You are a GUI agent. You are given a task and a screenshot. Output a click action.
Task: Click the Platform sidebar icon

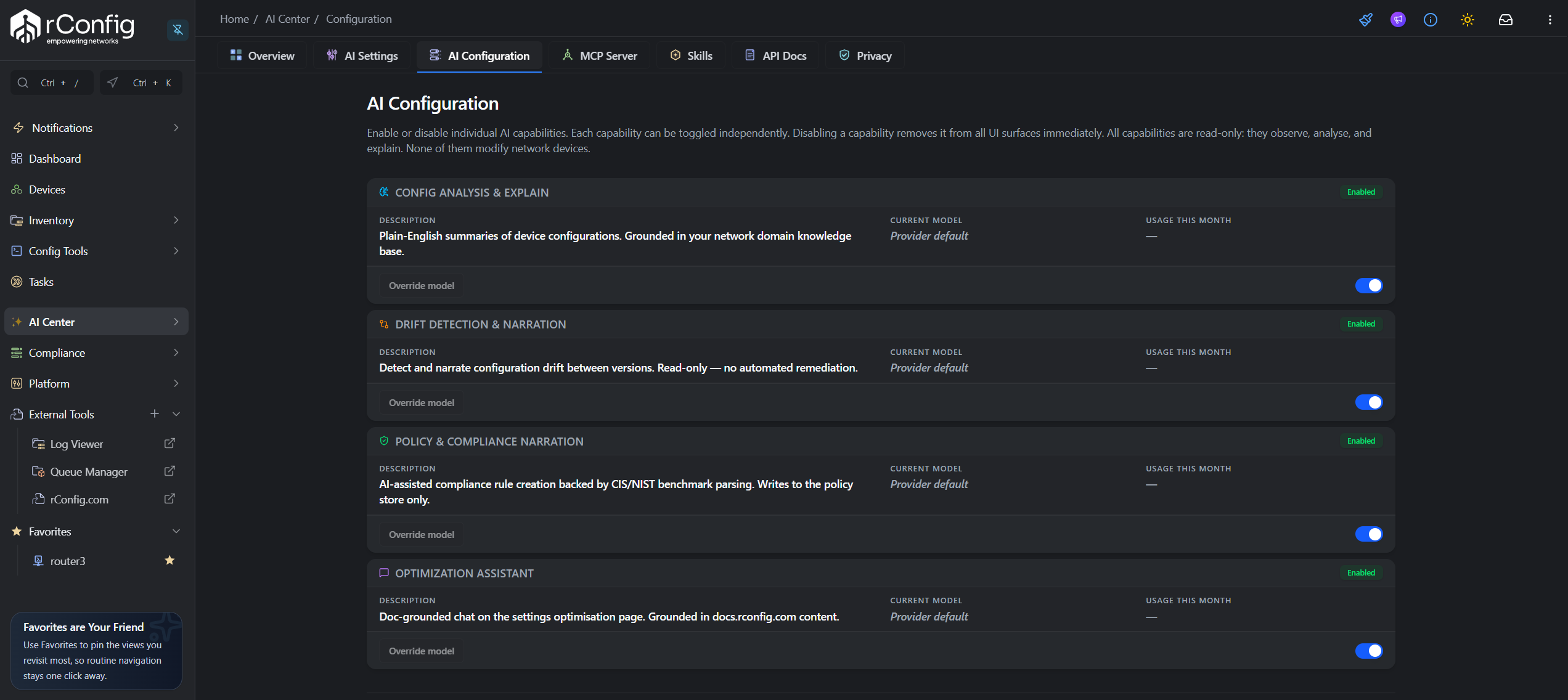[x=17, y=383]
